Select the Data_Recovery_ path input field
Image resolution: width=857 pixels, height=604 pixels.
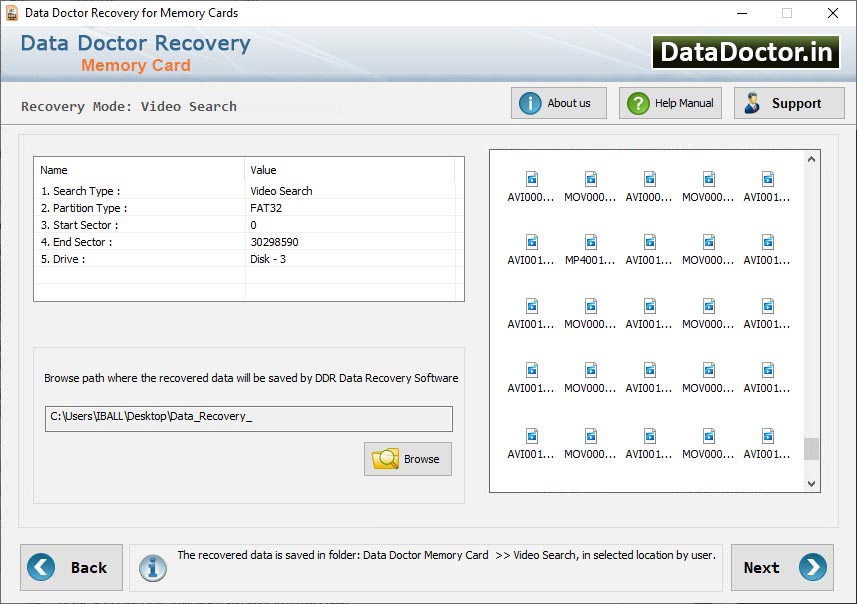tap(247, 418)
